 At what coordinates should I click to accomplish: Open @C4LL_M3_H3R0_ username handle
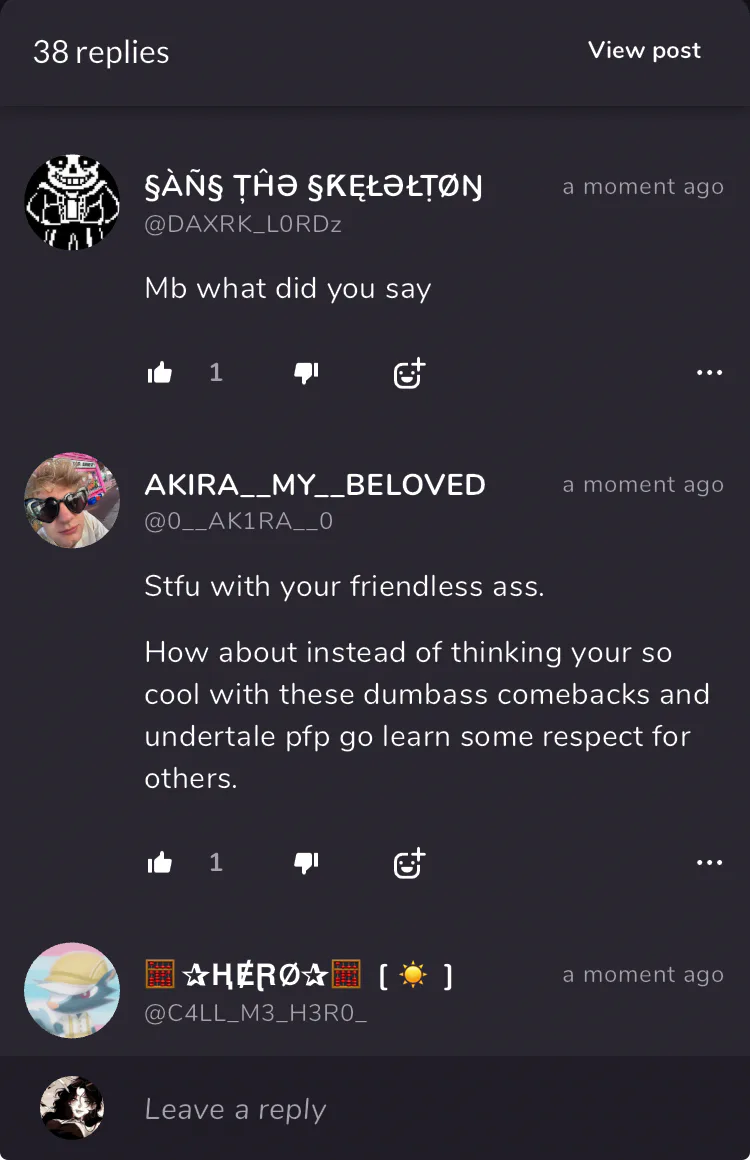[x=255, y=1013]
